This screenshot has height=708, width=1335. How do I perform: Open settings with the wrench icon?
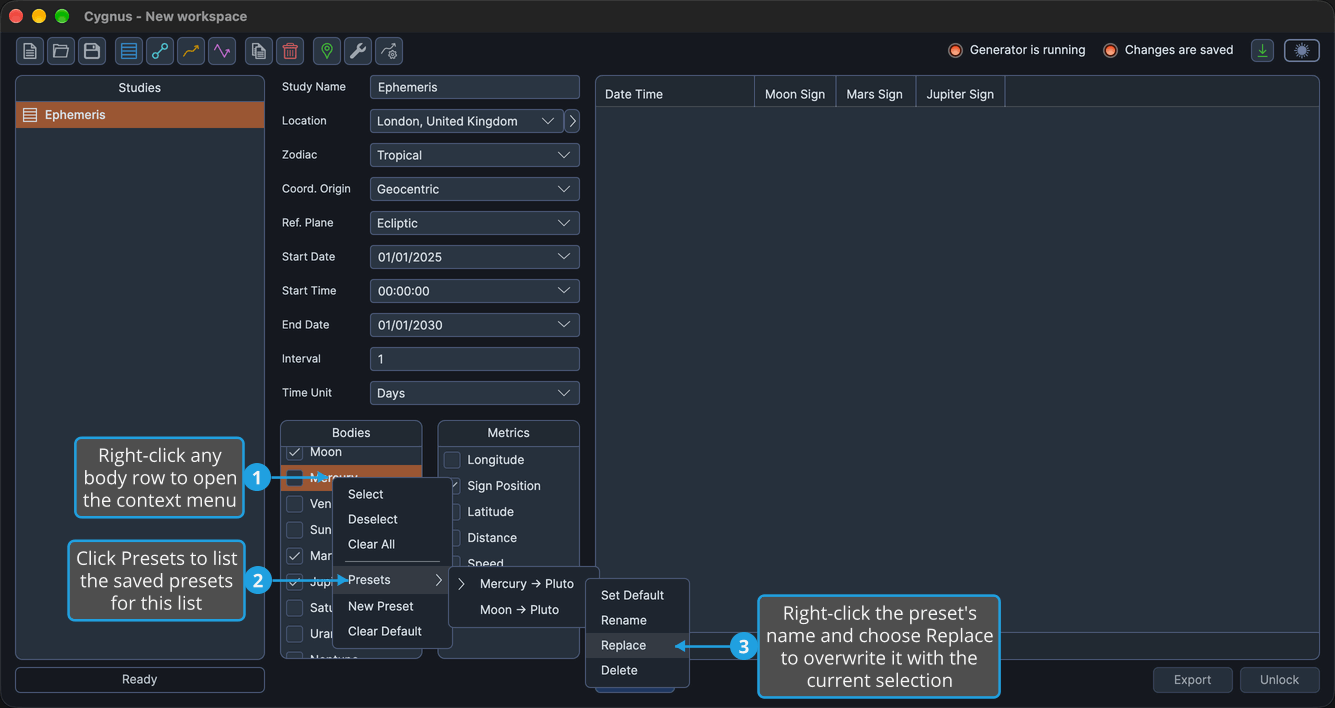pos(358,51)
